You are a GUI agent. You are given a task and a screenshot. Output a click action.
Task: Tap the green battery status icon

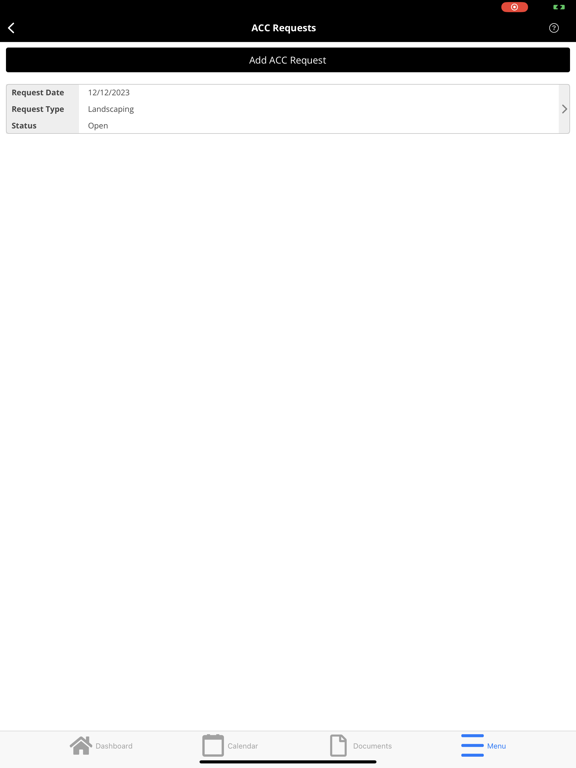(559, 7)
